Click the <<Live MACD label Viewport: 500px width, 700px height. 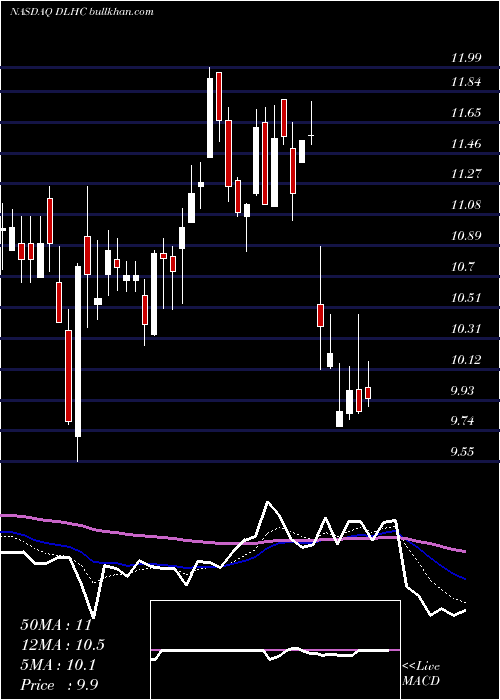421,673
